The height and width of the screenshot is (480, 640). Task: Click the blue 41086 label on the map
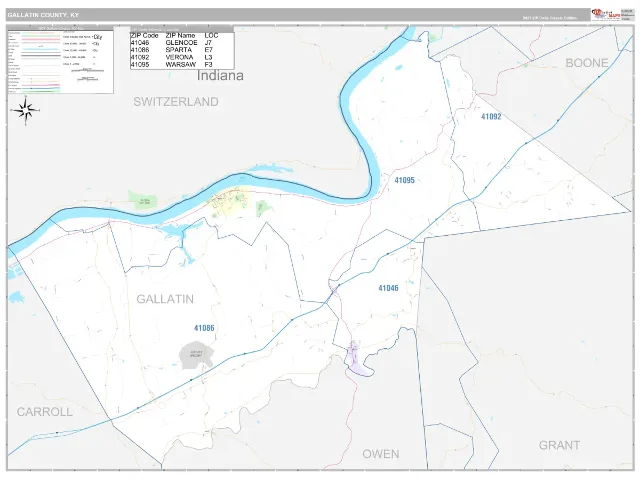[x=204, y=328]
